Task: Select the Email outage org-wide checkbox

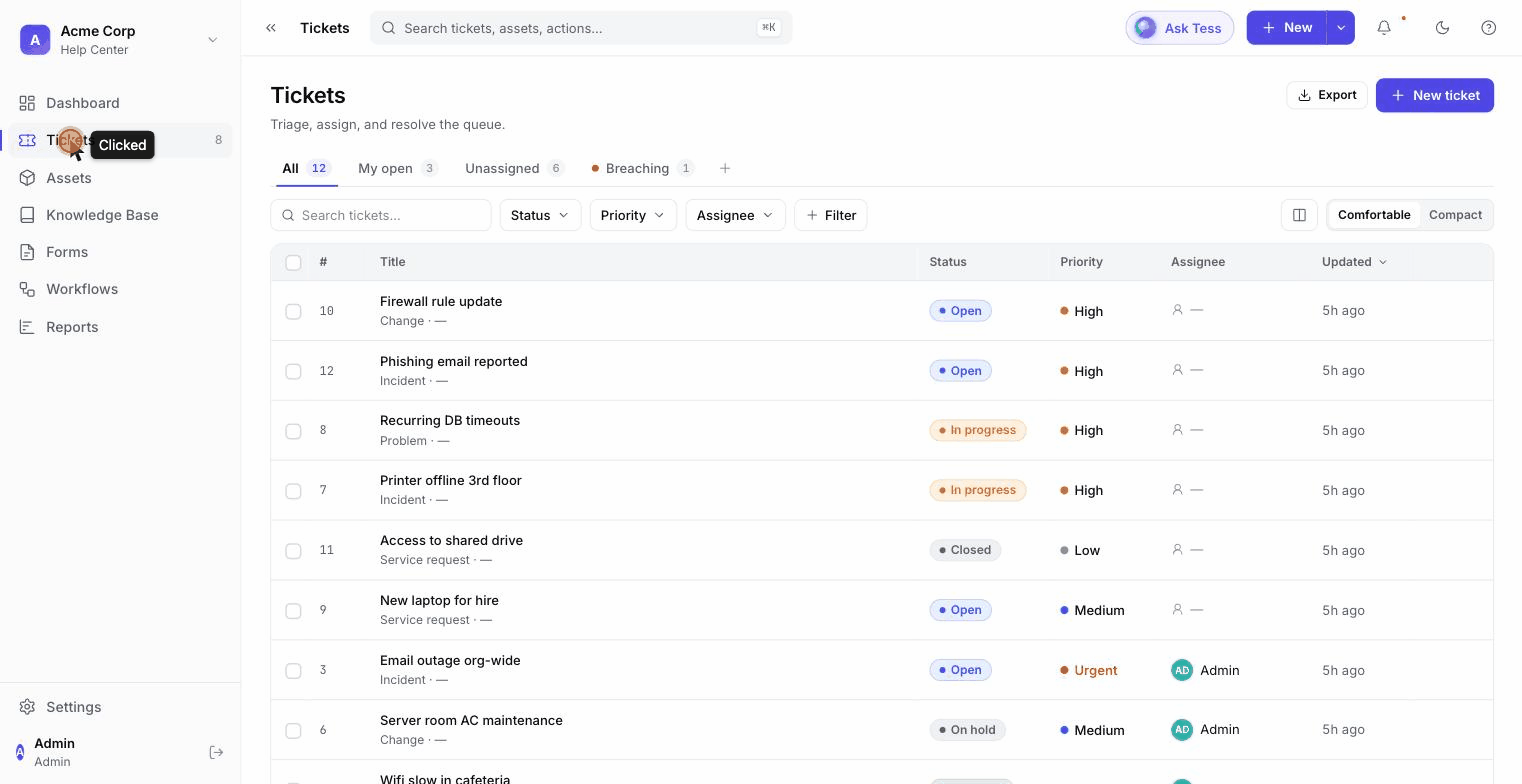Action: point(293,671)
